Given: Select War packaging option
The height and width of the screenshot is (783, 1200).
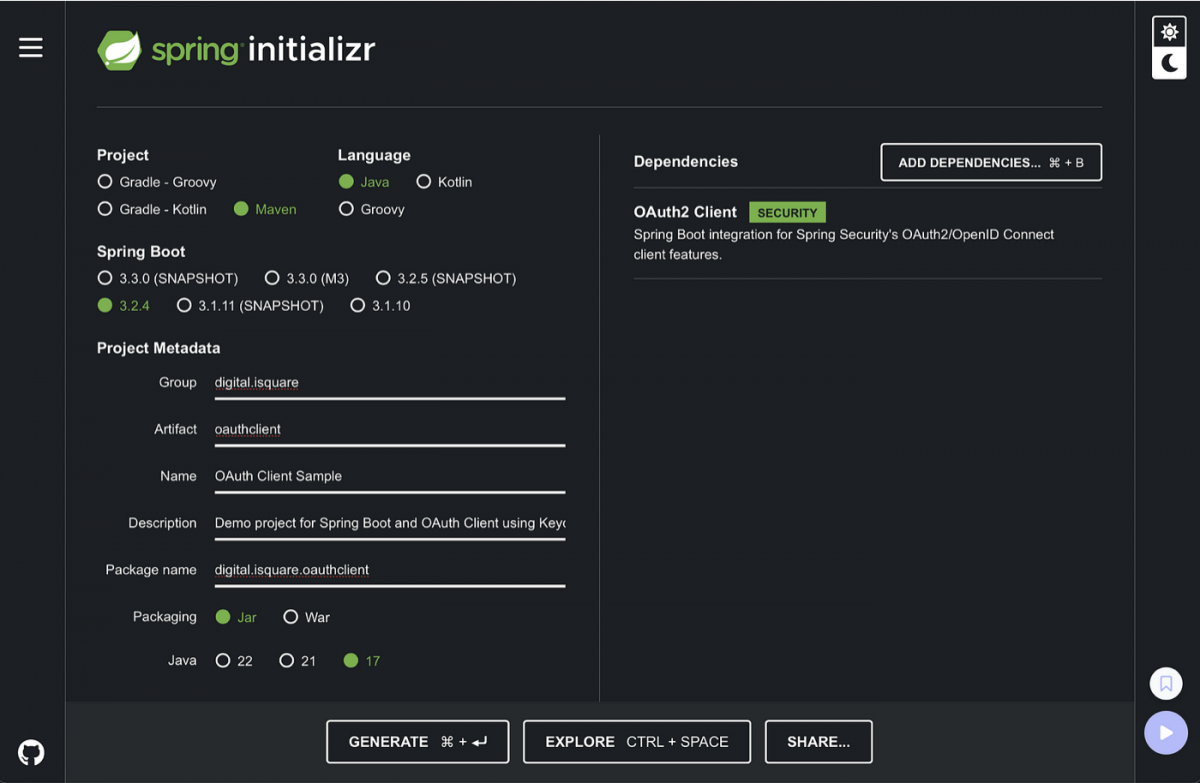Looking at the screenshot, I should pyautogui.click(x=291, y=617).
